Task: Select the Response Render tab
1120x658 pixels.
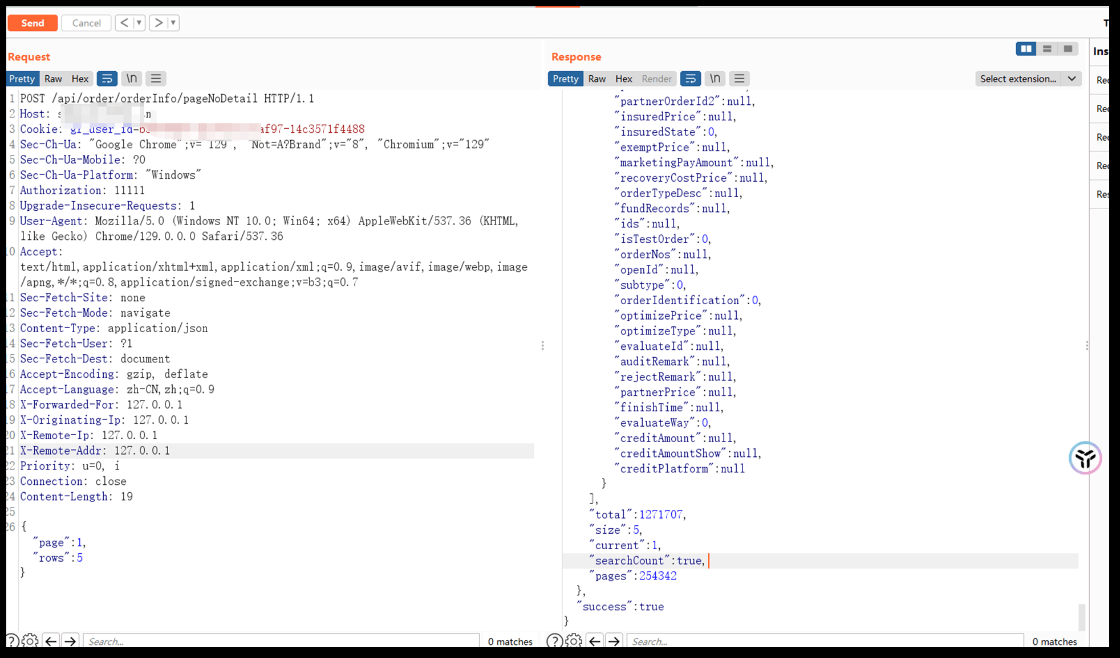Action: pos(656,79)
